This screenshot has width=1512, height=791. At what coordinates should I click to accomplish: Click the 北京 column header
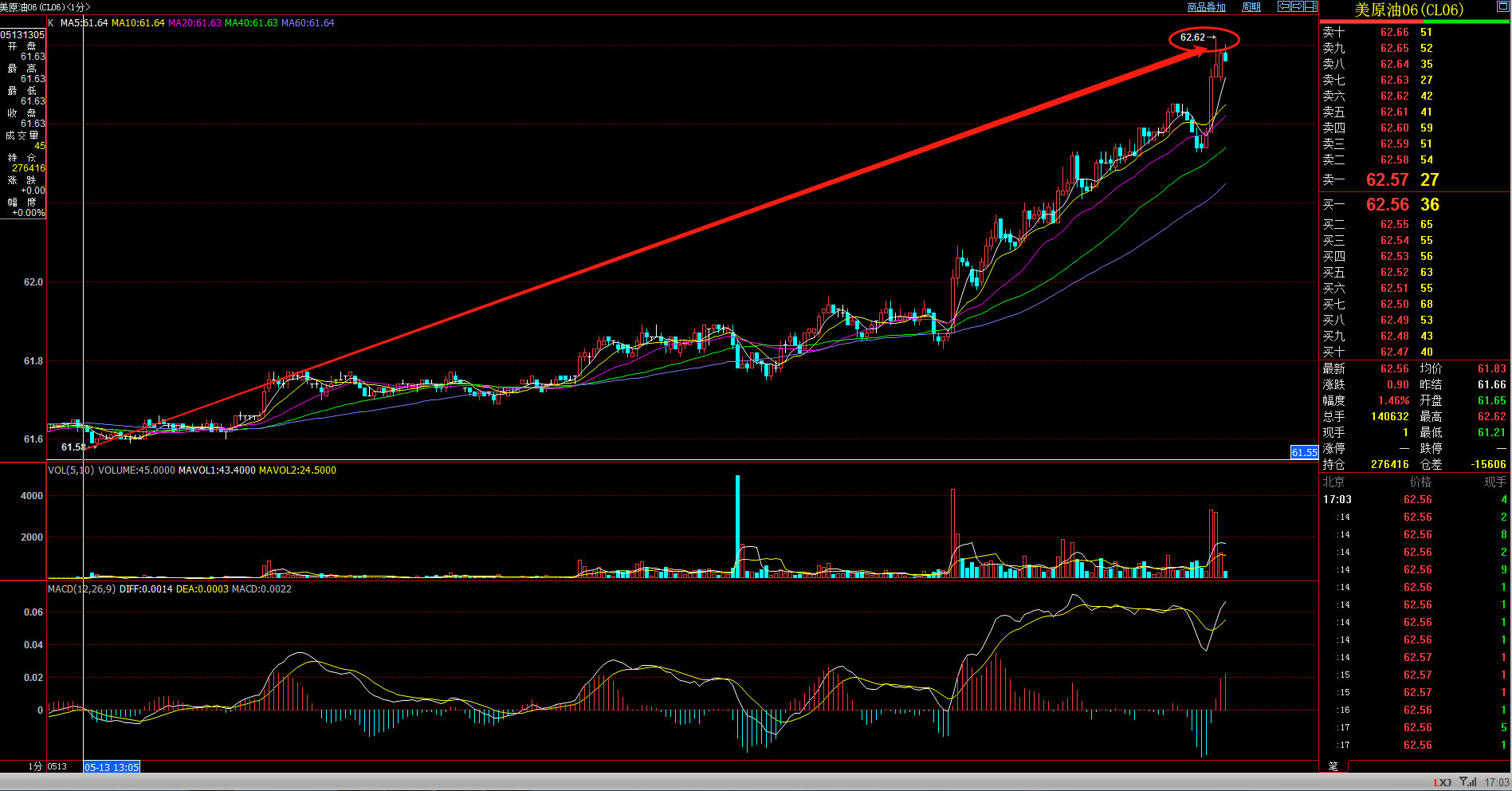pyautogui.click(x=1333, y=482)
